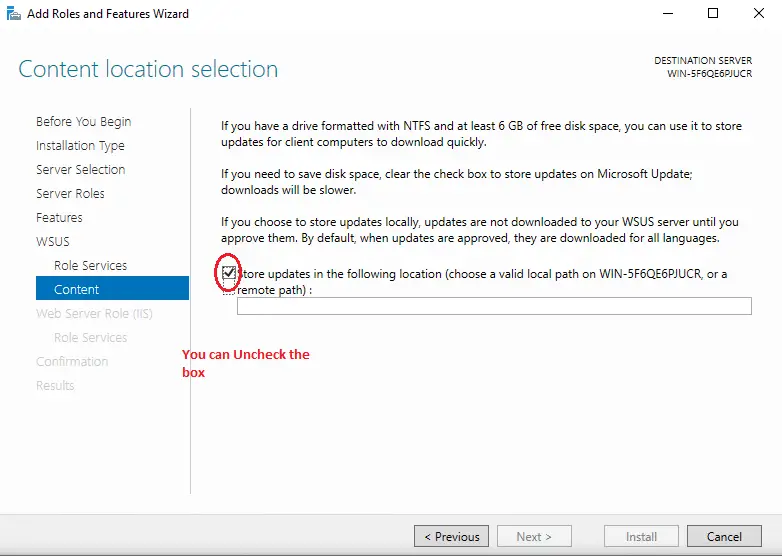782x556 pixels.
Task: Click the wizard icon in title bar
Action: pyautogui.click(x=13, y=13)
